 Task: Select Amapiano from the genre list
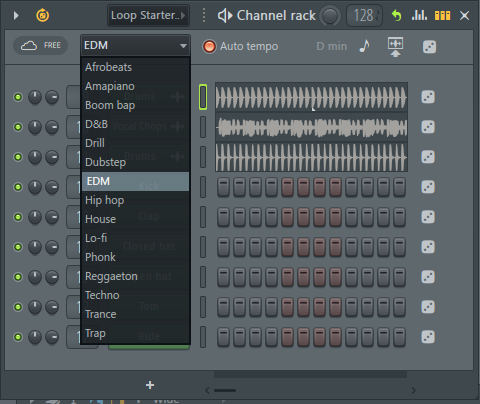(136, 86)
